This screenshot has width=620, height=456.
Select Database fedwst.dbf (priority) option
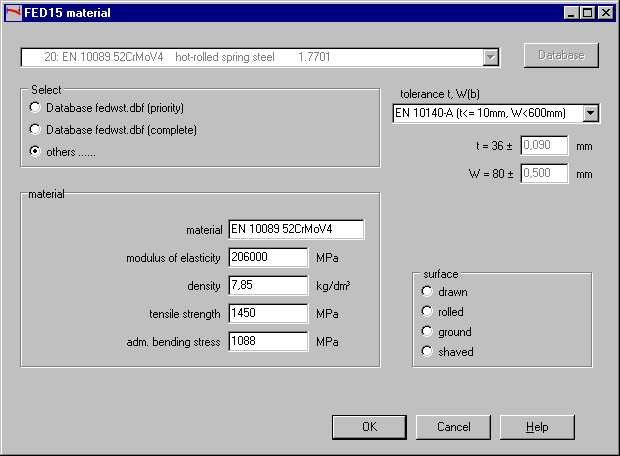(x=36, y=107)
